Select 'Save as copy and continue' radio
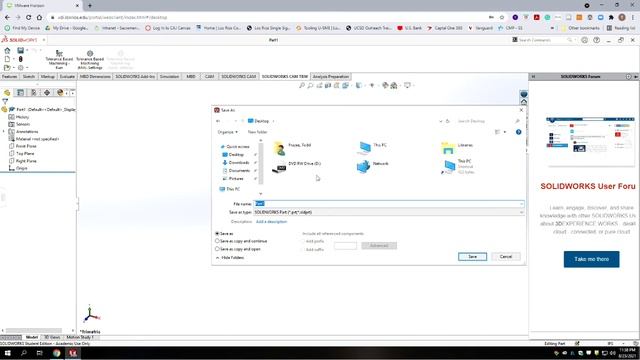Image resolution: width=640 pixels, height=360 pixels. tap(217, 241)
